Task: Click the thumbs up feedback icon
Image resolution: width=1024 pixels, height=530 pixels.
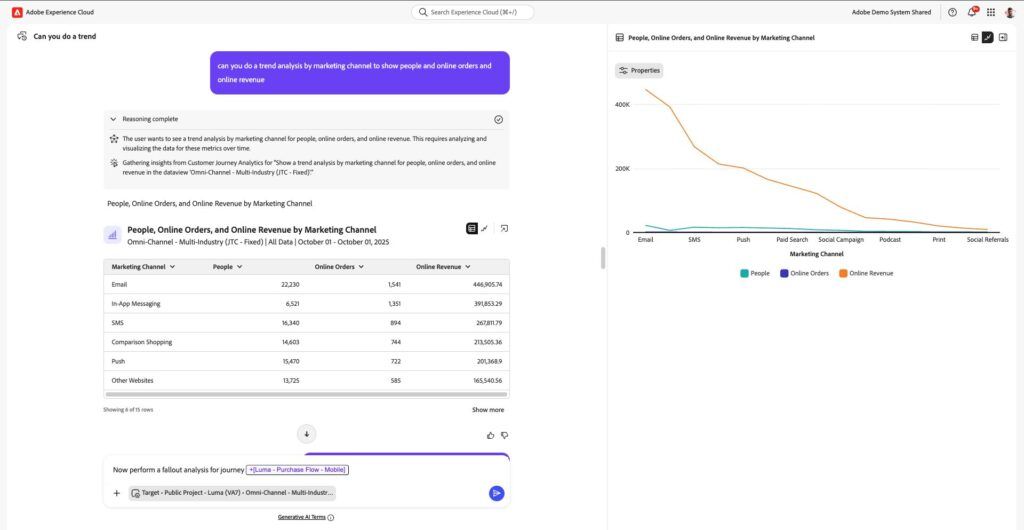Action: pyautogui.click(x=490, y=435)
